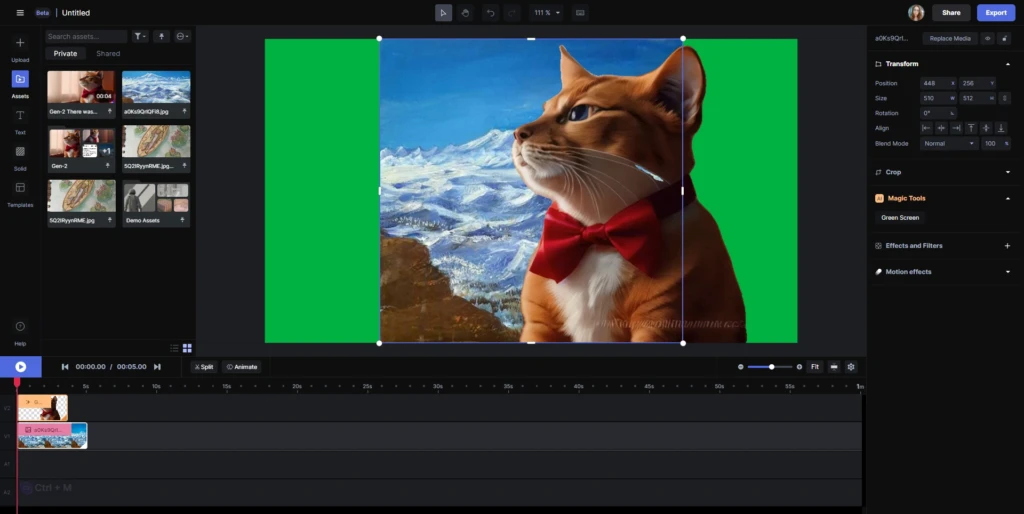
Task: Switch to the Private tab
Action: [65, 54]
